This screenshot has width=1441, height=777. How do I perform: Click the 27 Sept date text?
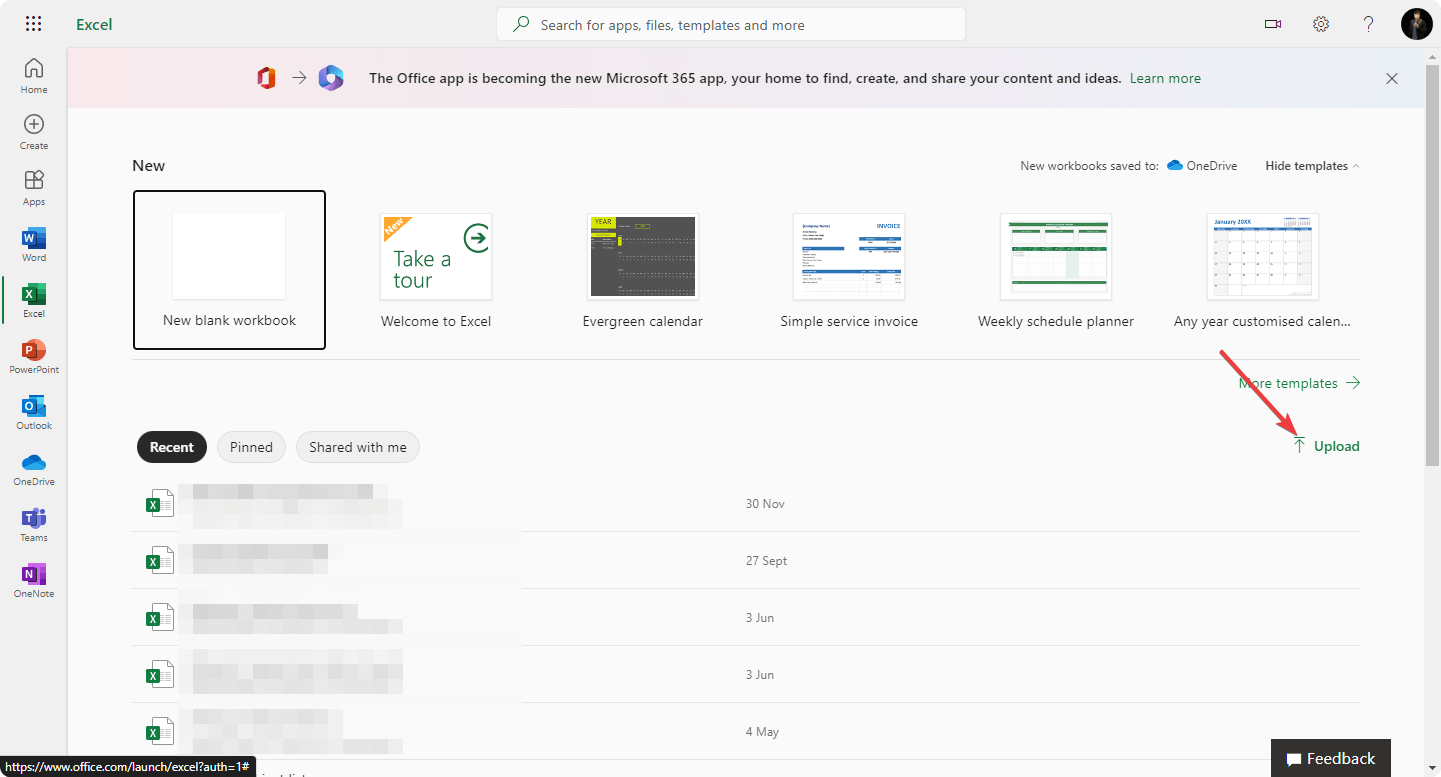tap(766, 561)
